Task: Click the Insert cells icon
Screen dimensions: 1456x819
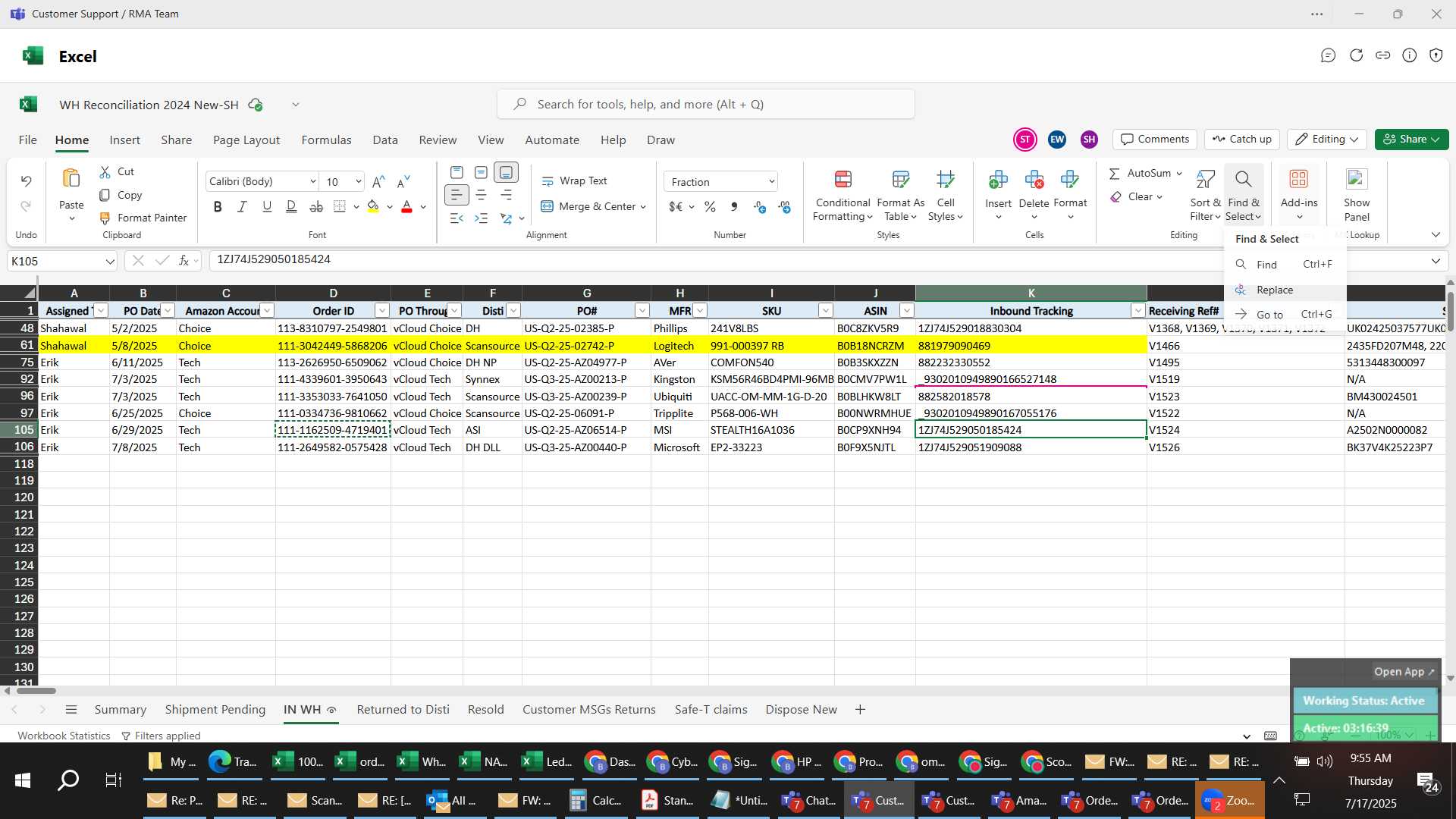Action: pyautogui.click(x=998, y=180)
